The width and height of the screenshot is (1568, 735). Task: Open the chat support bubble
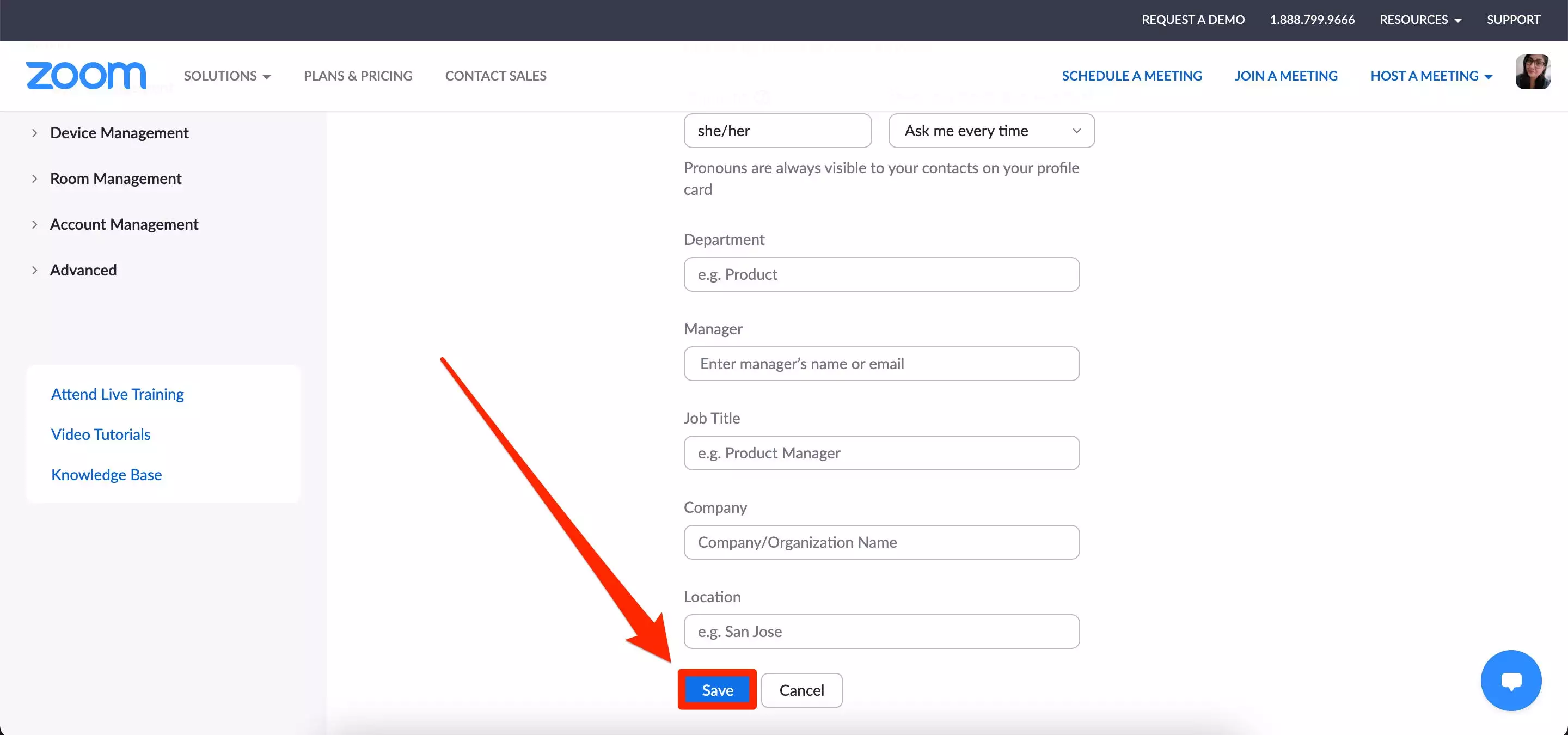click(x=1511, y=680)
